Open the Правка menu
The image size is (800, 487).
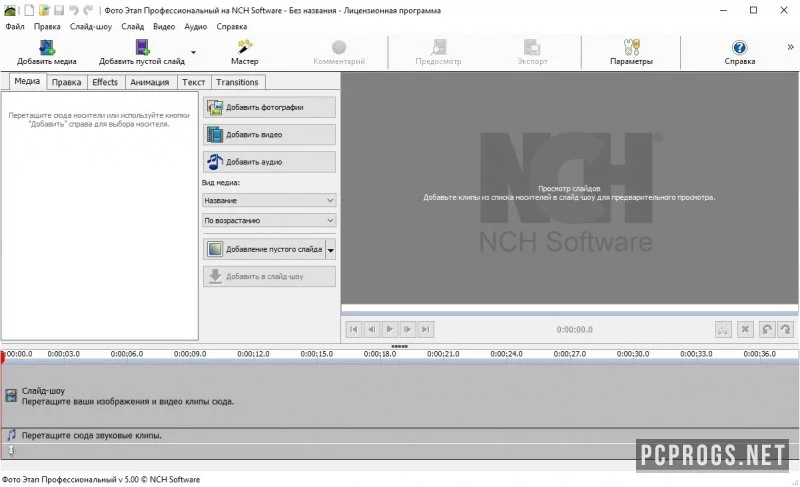tap(47, 27)
